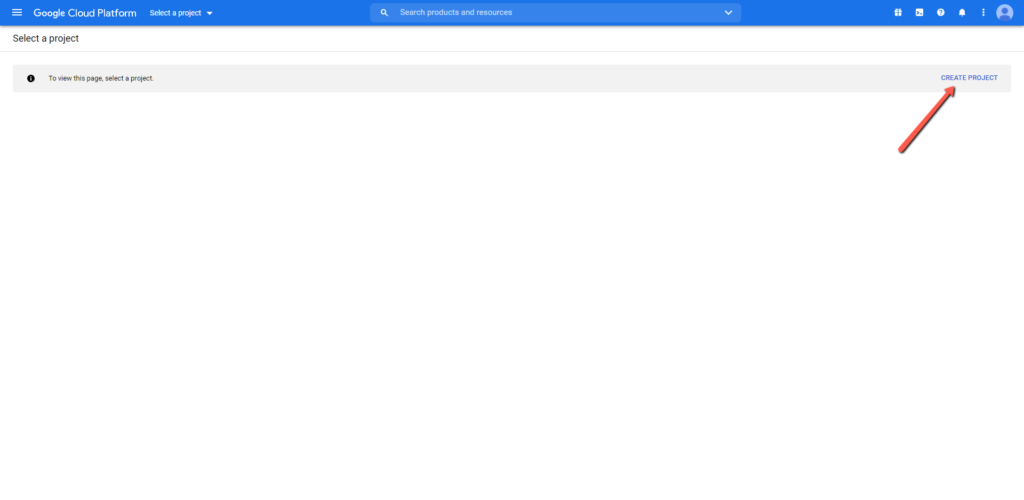
Task: Open the Select a project dropdown
Action: coord(181,13)
